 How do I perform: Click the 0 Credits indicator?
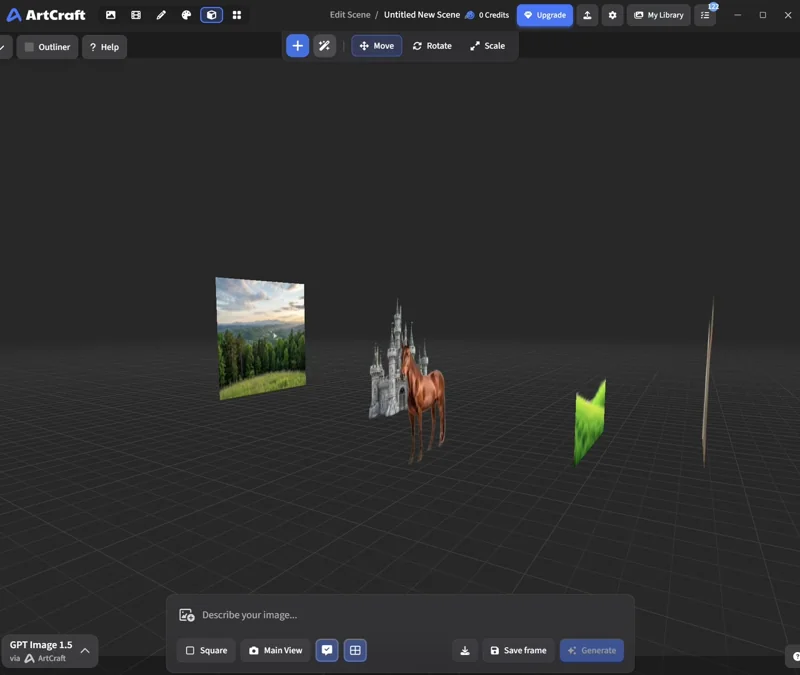point(487,15)
